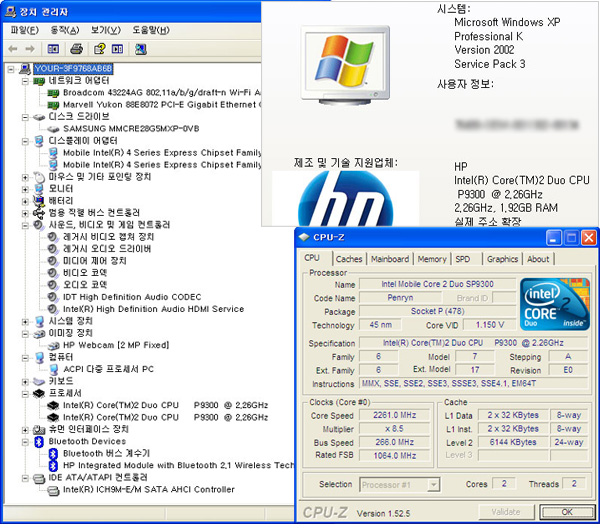600x528 pixels.
Task: Click the Intel ICH9M-E/M SATA AHCI Controller icon
Action: (x=53, y=490)
